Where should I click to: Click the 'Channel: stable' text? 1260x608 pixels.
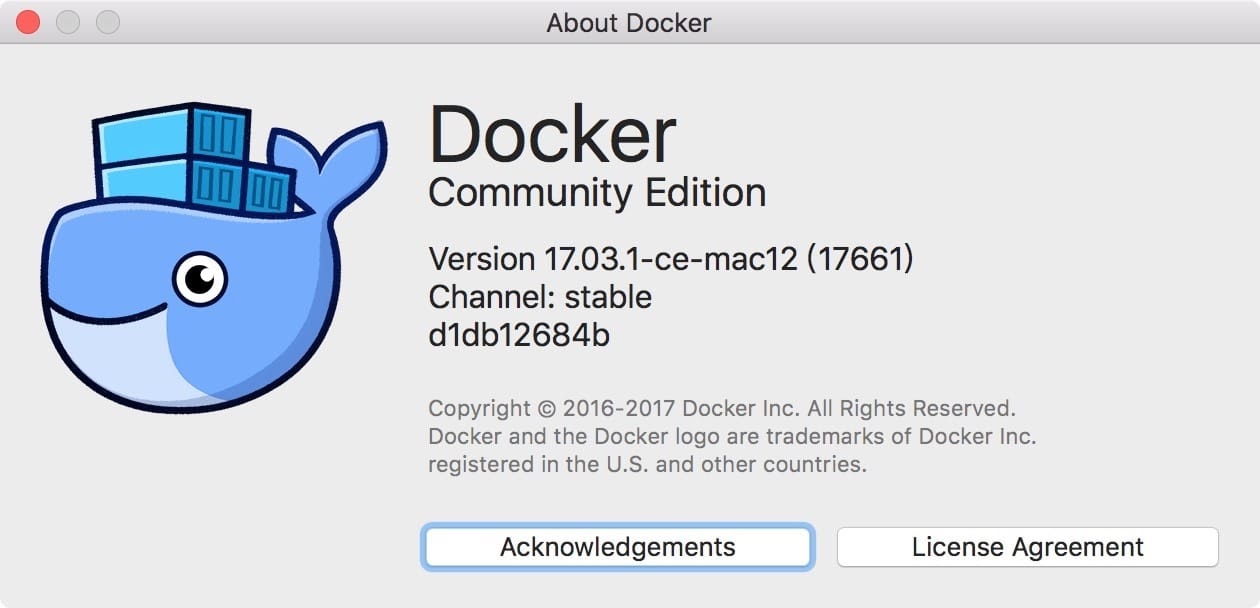click(540, 297)
